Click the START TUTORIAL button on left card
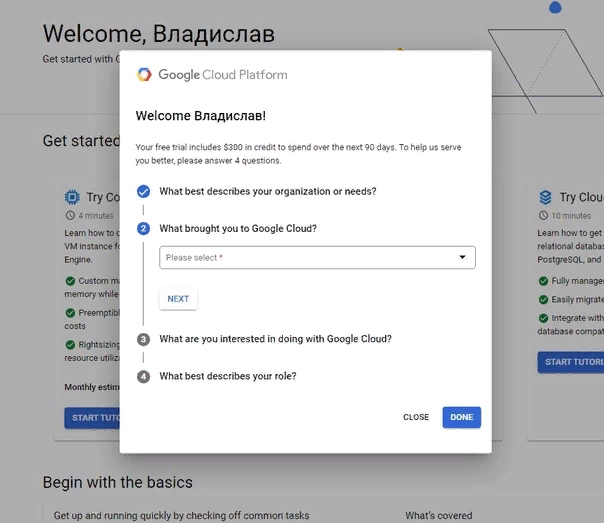Screen dimensions: 604x523 (92, 418)
